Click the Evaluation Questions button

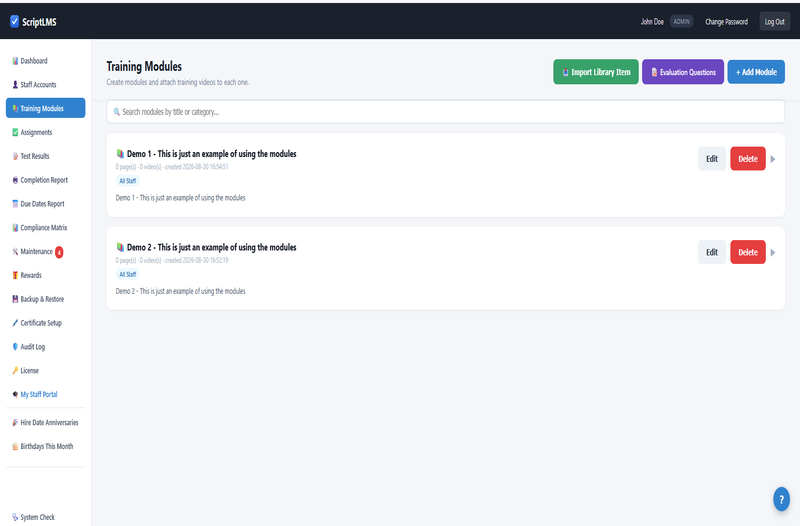[683, 72]
